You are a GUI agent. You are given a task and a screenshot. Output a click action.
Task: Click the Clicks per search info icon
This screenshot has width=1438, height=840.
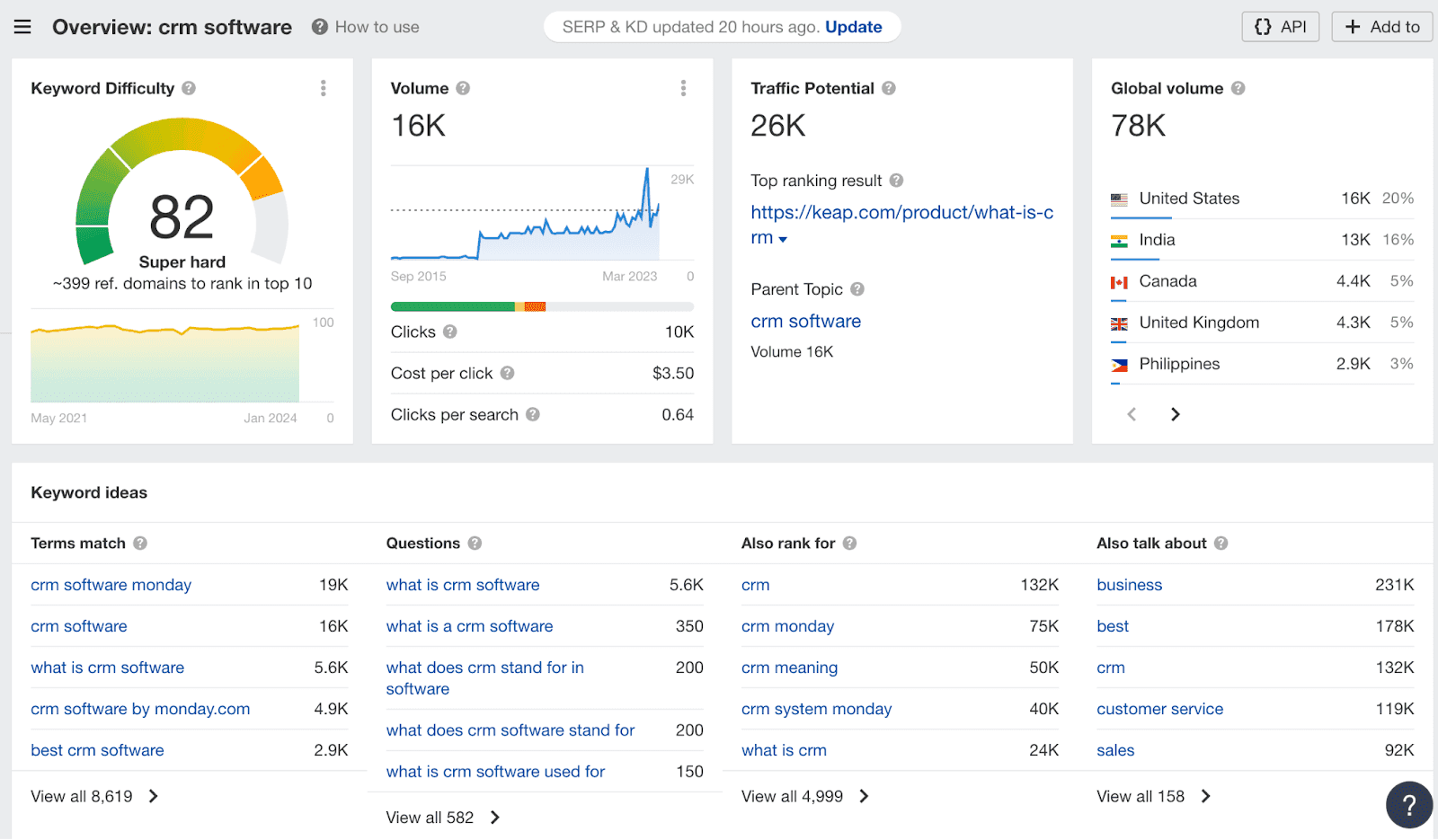pyautogui.click(x=534, y=414)
